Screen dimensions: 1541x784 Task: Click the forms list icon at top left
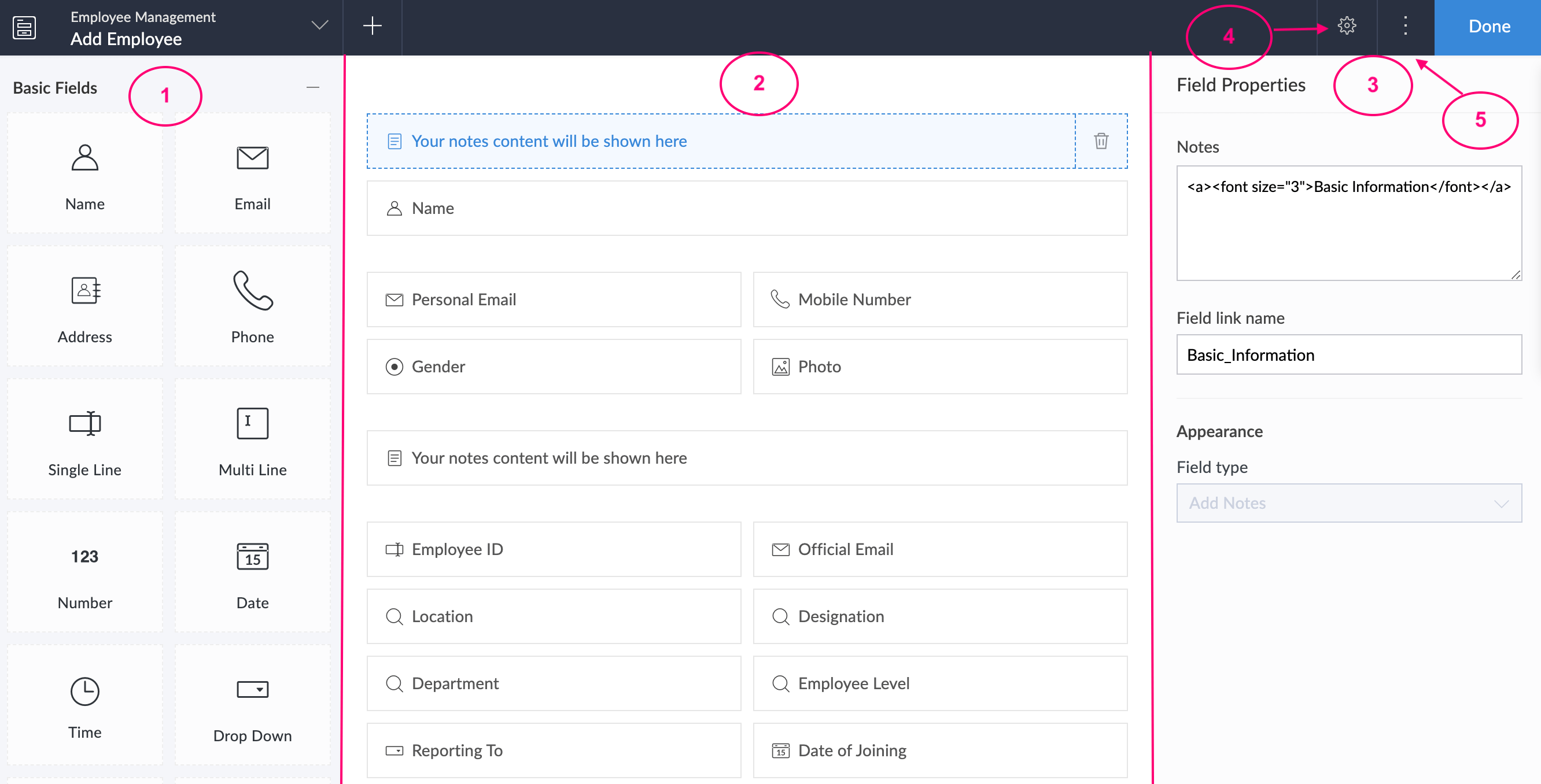click(x=24, y=27)
